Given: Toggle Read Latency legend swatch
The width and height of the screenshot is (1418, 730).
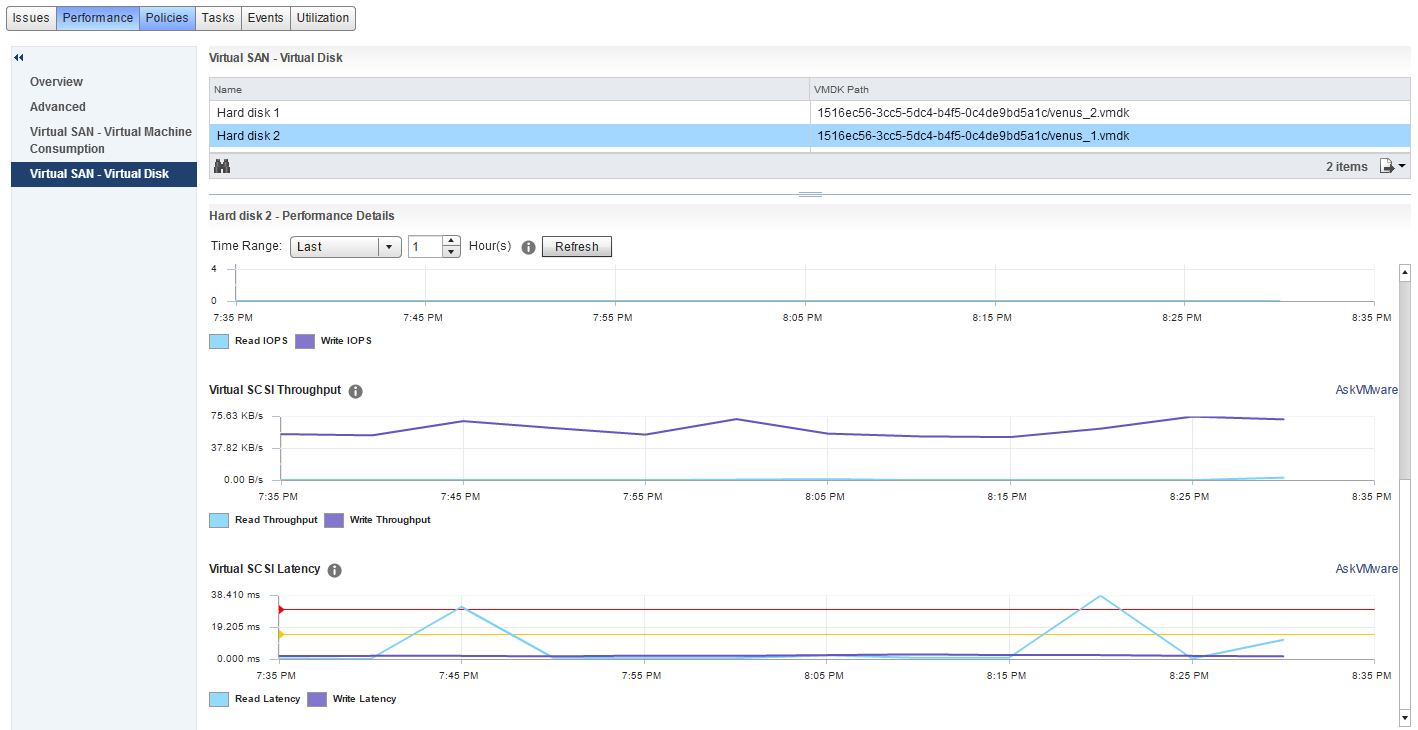Looking at the screenshot, I should 219,699.
